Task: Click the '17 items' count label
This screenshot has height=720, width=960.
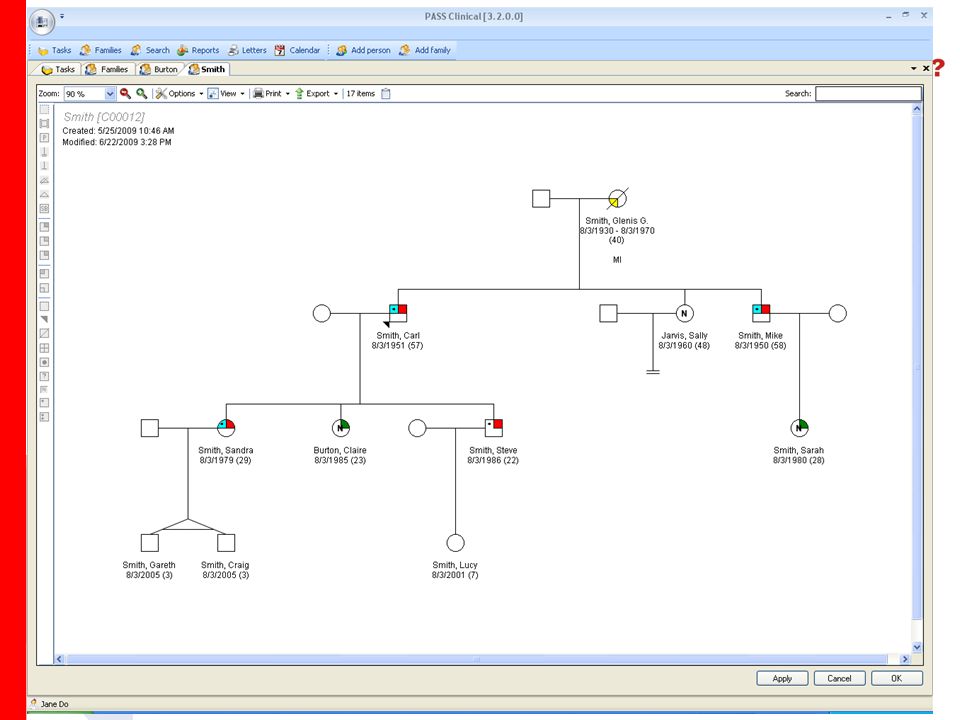Action: [361, 94]
